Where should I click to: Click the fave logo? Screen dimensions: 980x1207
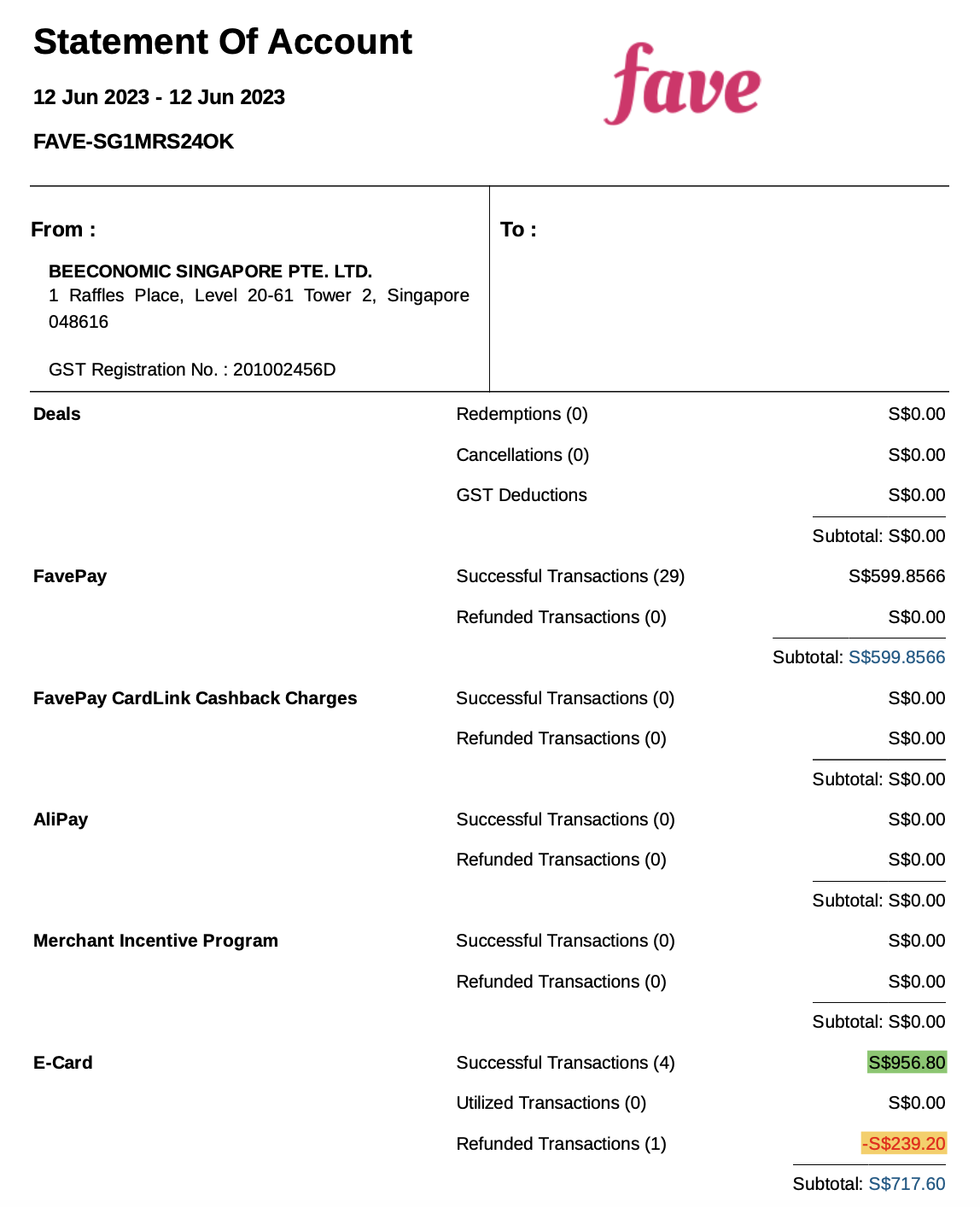pos(682,84)
